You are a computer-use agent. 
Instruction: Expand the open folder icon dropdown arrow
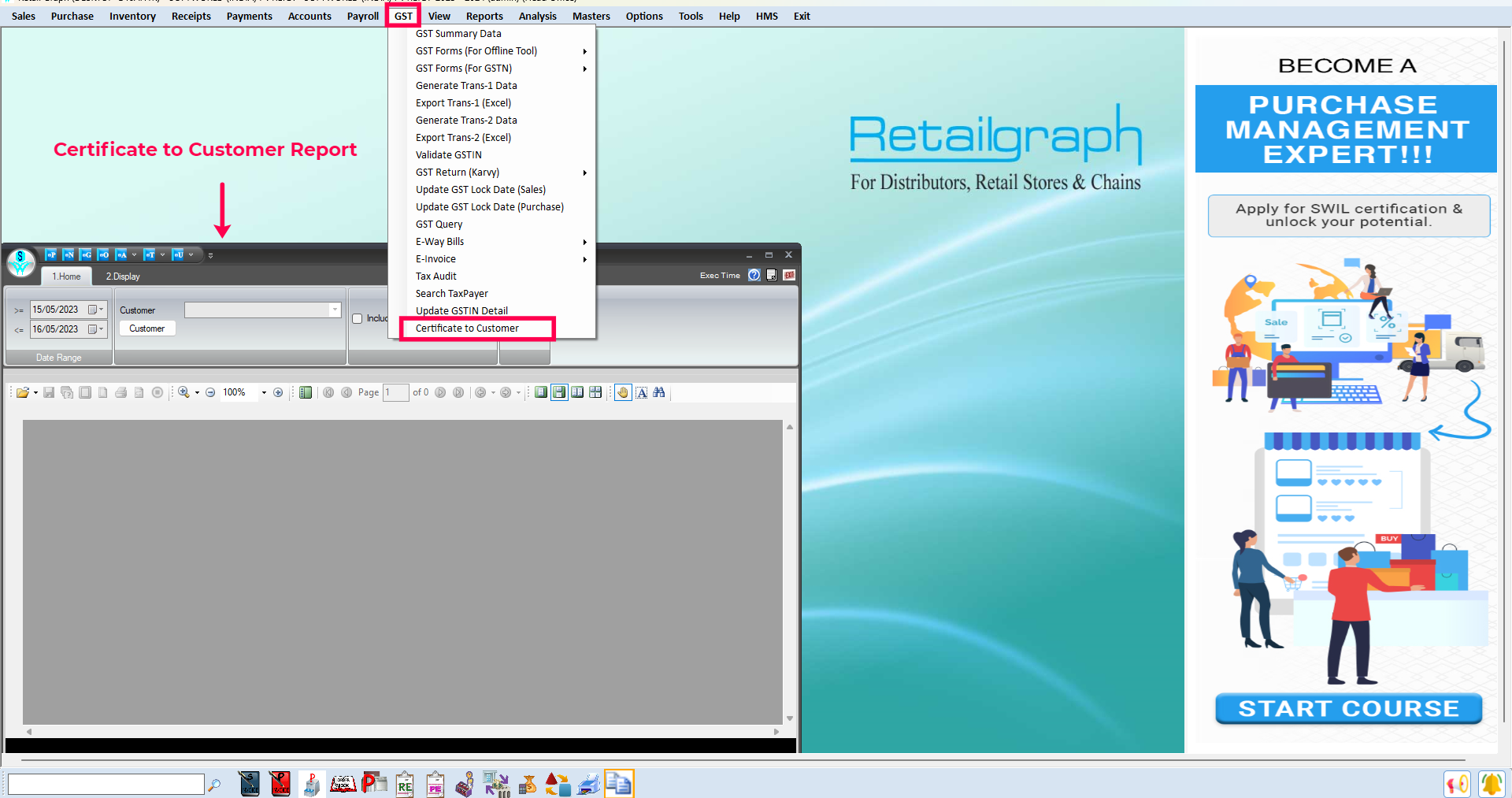[x=35, y=392]
